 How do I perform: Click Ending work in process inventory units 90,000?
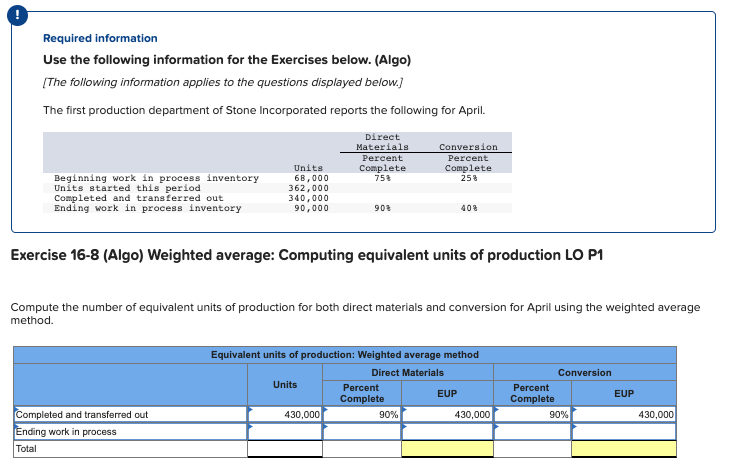[311, 208]
